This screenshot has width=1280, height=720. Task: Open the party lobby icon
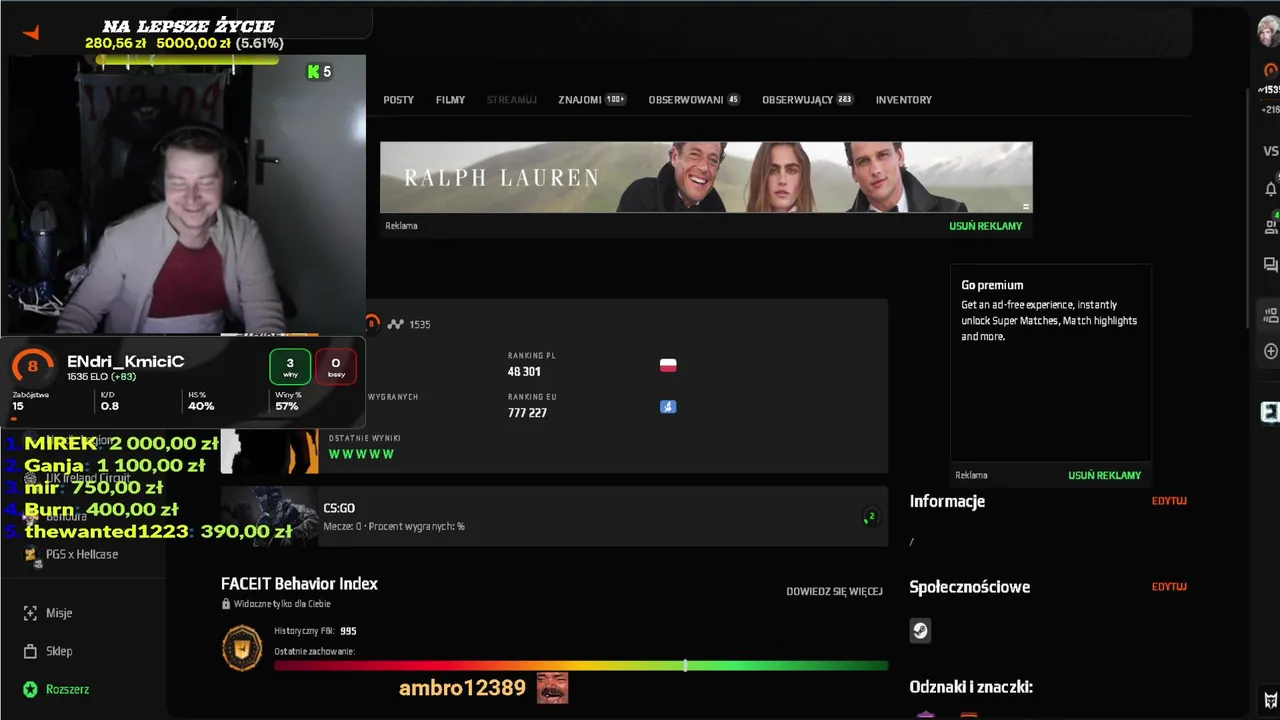click(x=1271, y=315)
